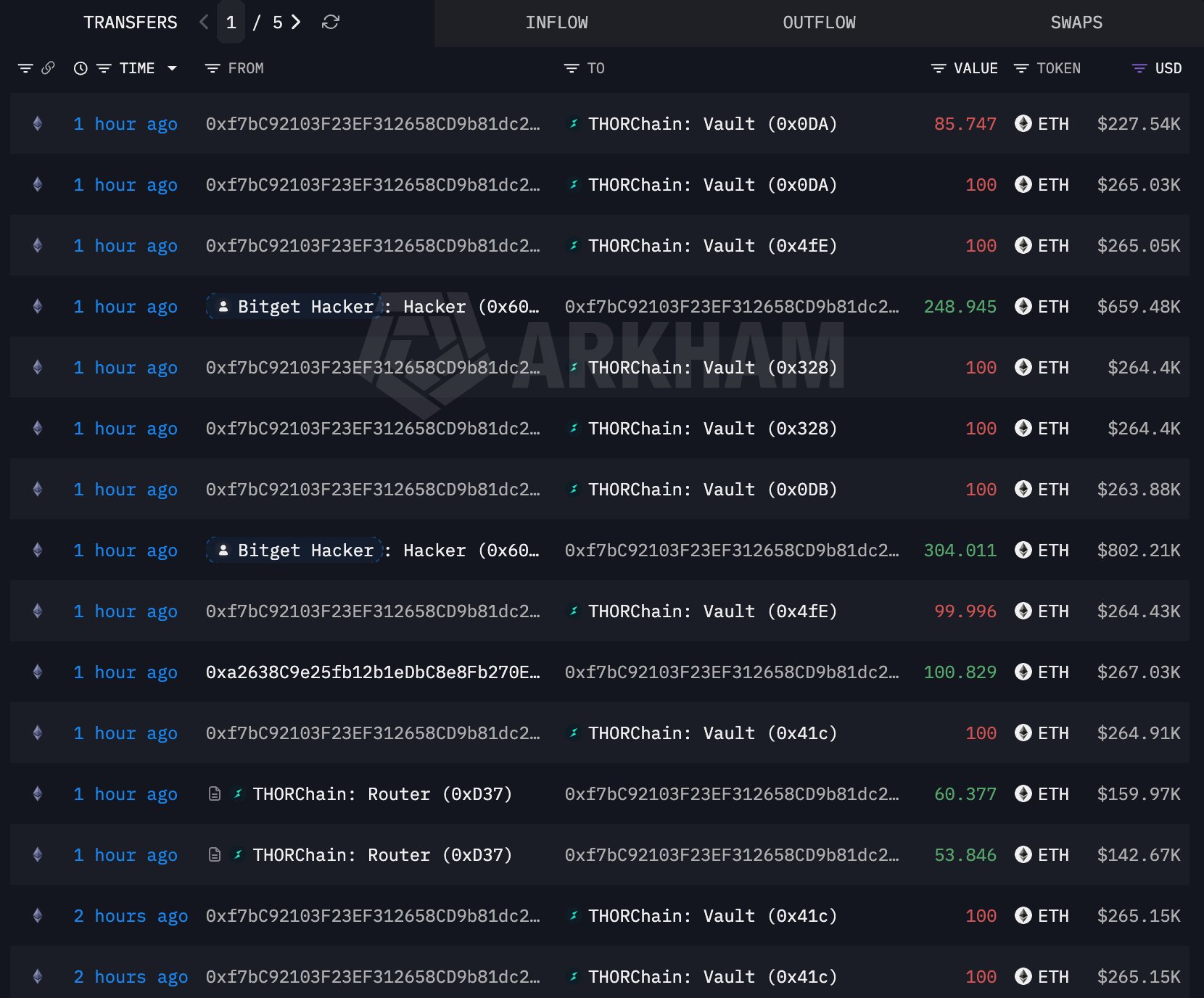Click ETH token icon on $227.54K row
Image resolution: width=1204 pixels, height=998 pixels.
1023,123
